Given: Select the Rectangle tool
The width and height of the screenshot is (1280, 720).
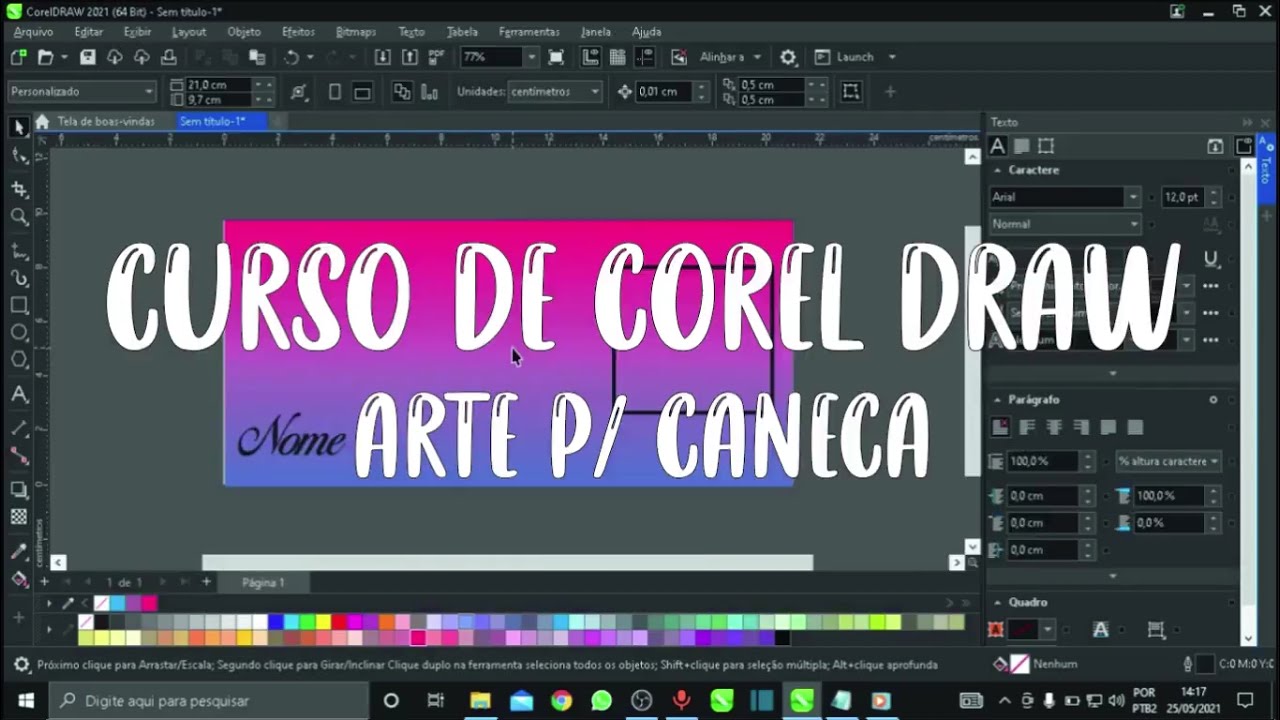Looking at the screenshot, I should (x=19, y=305).
